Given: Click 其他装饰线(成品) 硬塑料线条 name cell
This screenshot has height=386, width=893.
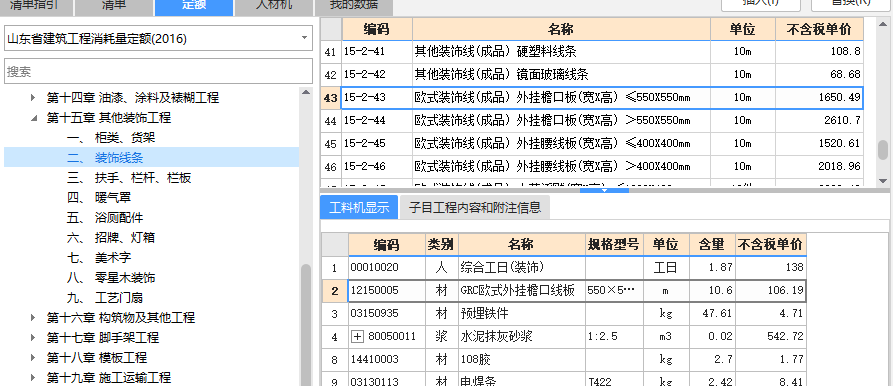Looking at the screenshot, I should tap(562, 52).
